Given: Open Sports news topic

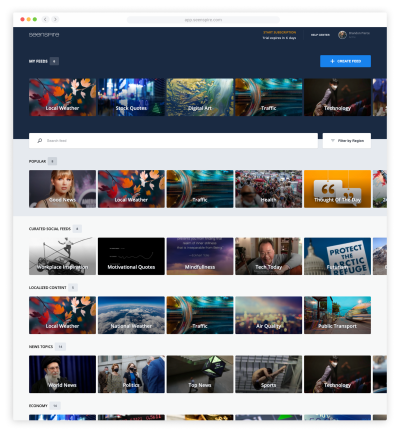Looking at the screenshot, I should (269, 374).
